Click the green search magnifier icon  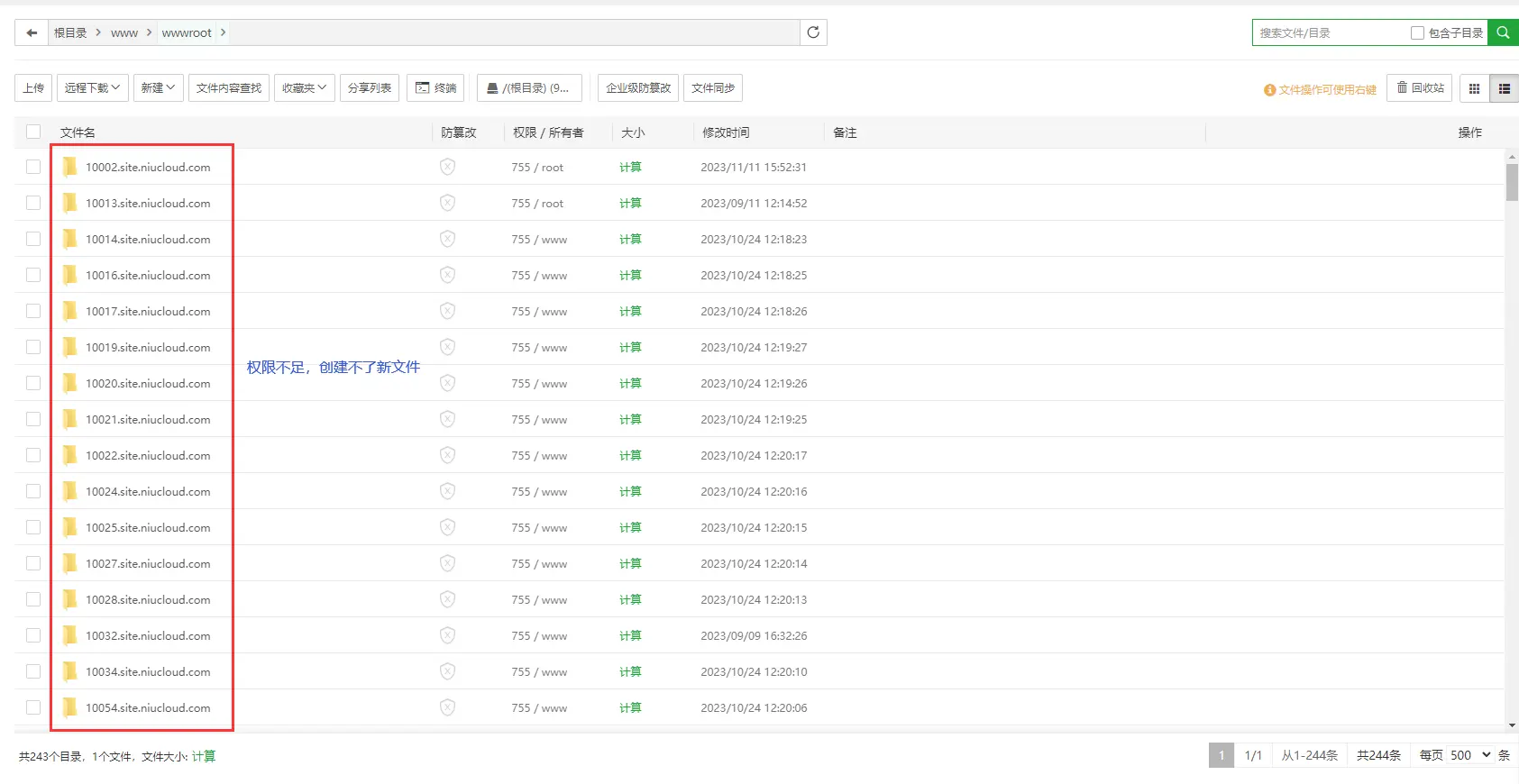tap(1503, 32)
